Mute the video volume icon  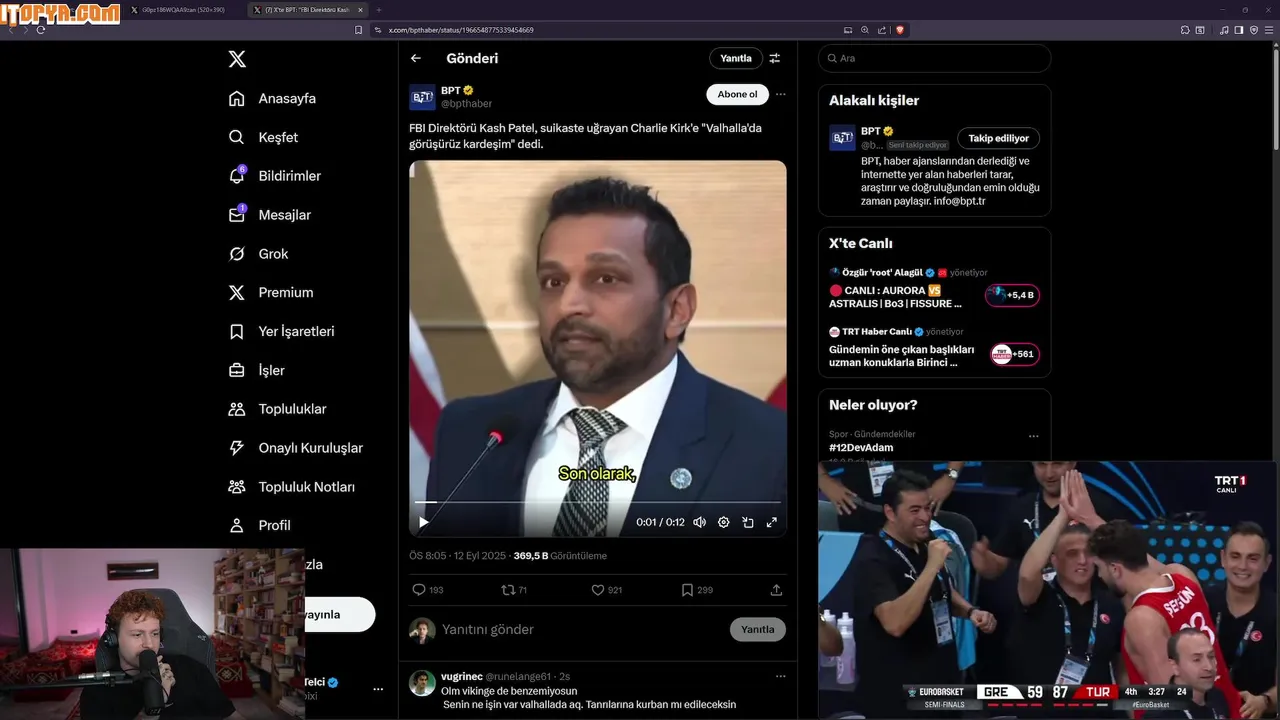coord(700,522)
